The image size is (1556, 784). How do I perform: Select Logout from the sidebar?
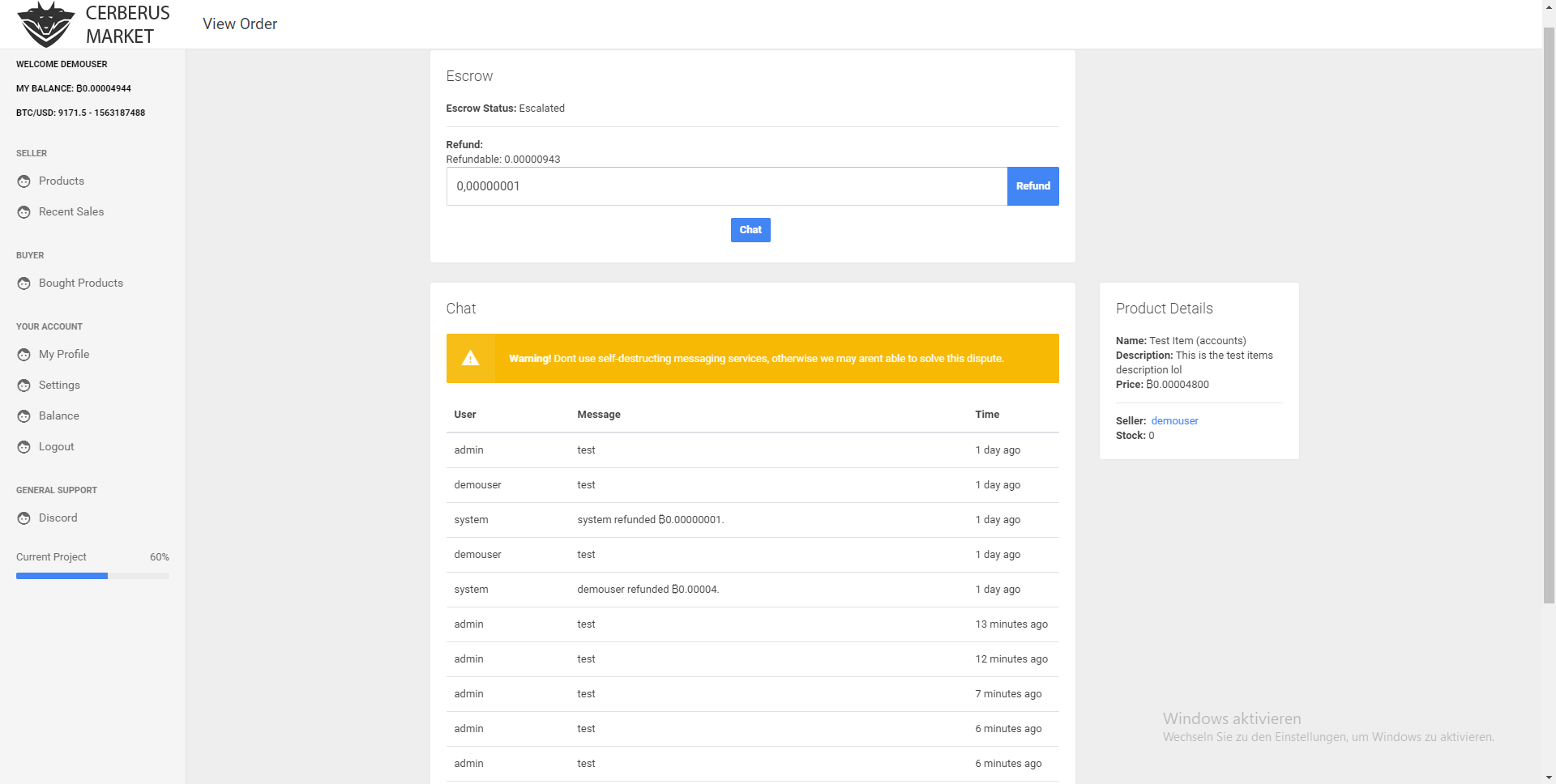coord(56,446)
